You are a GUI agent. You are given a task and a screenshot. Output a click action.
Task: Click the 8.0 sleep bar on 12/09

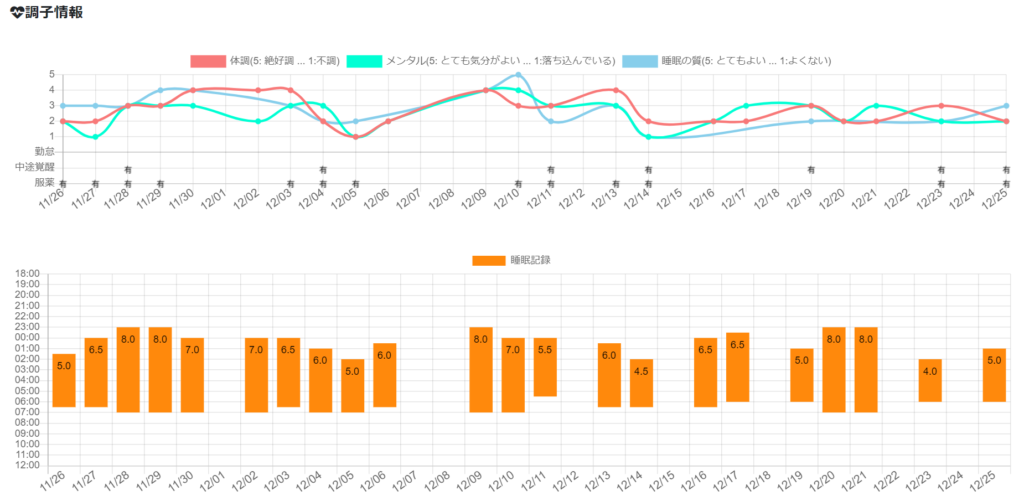pos(480,369)
